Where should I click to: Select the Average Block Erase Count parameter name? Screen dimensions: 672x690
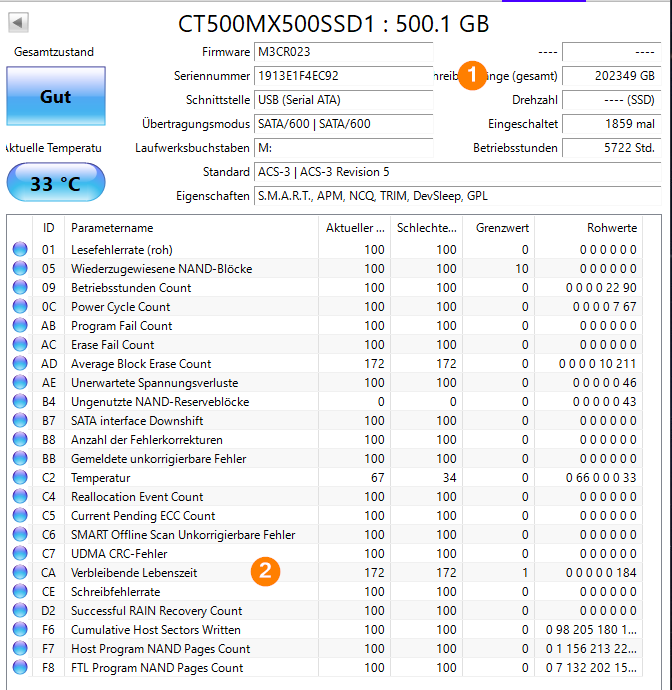141,363
